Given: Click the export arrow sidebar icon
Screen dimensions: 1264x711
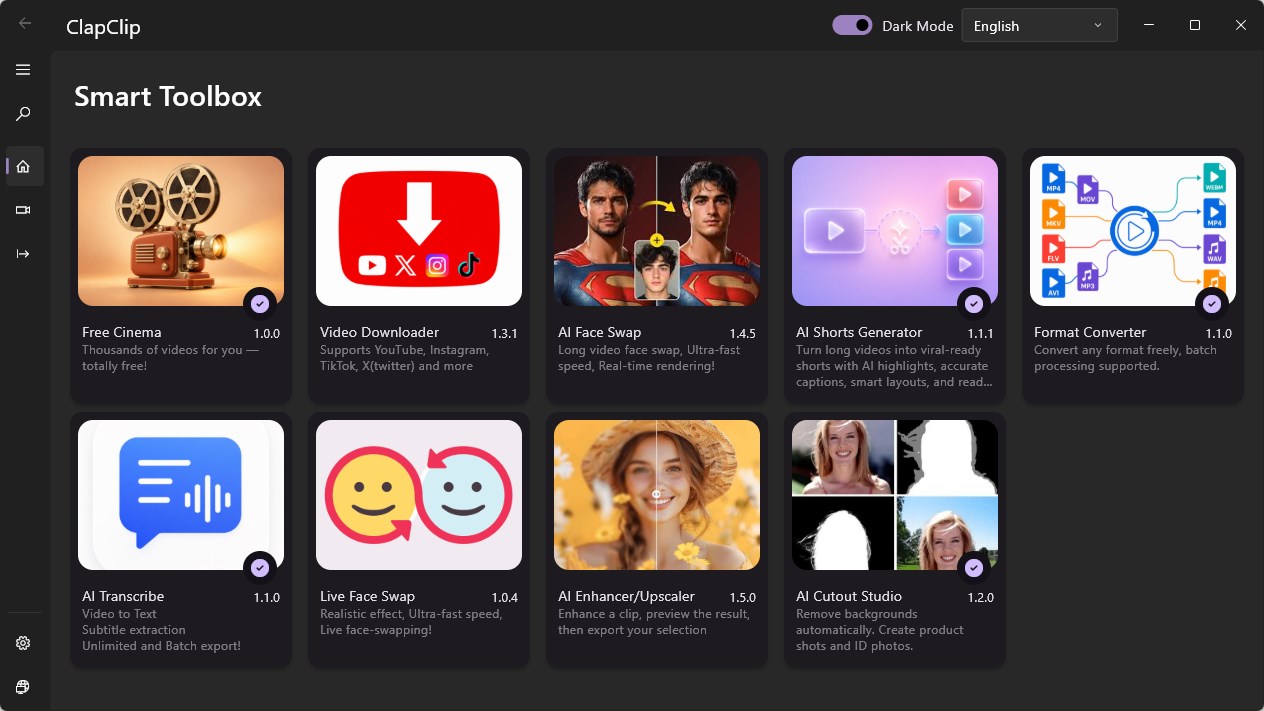Looking at the screenshot, I should pyautogui.click(x=23, y=254).
